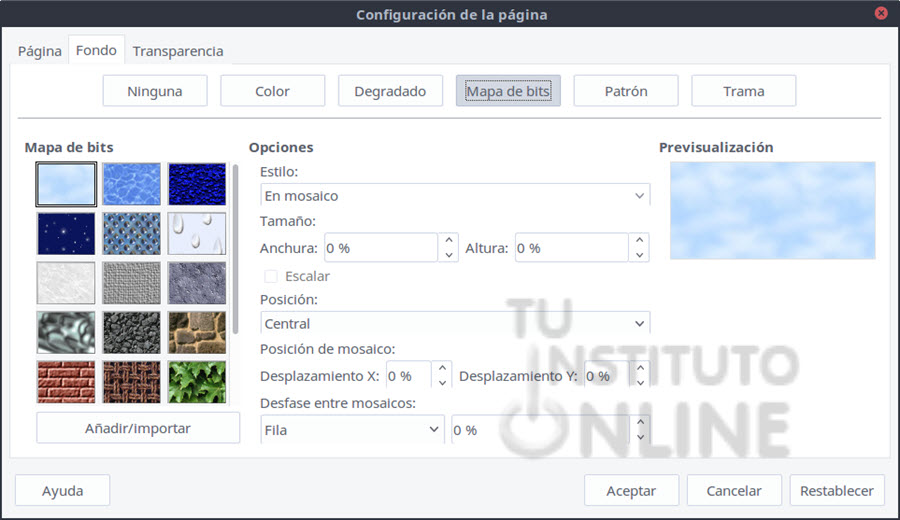Screen dimensions: 900x520
Task: Choose the blue metal mesh bitmap
Action: [131, 234]
